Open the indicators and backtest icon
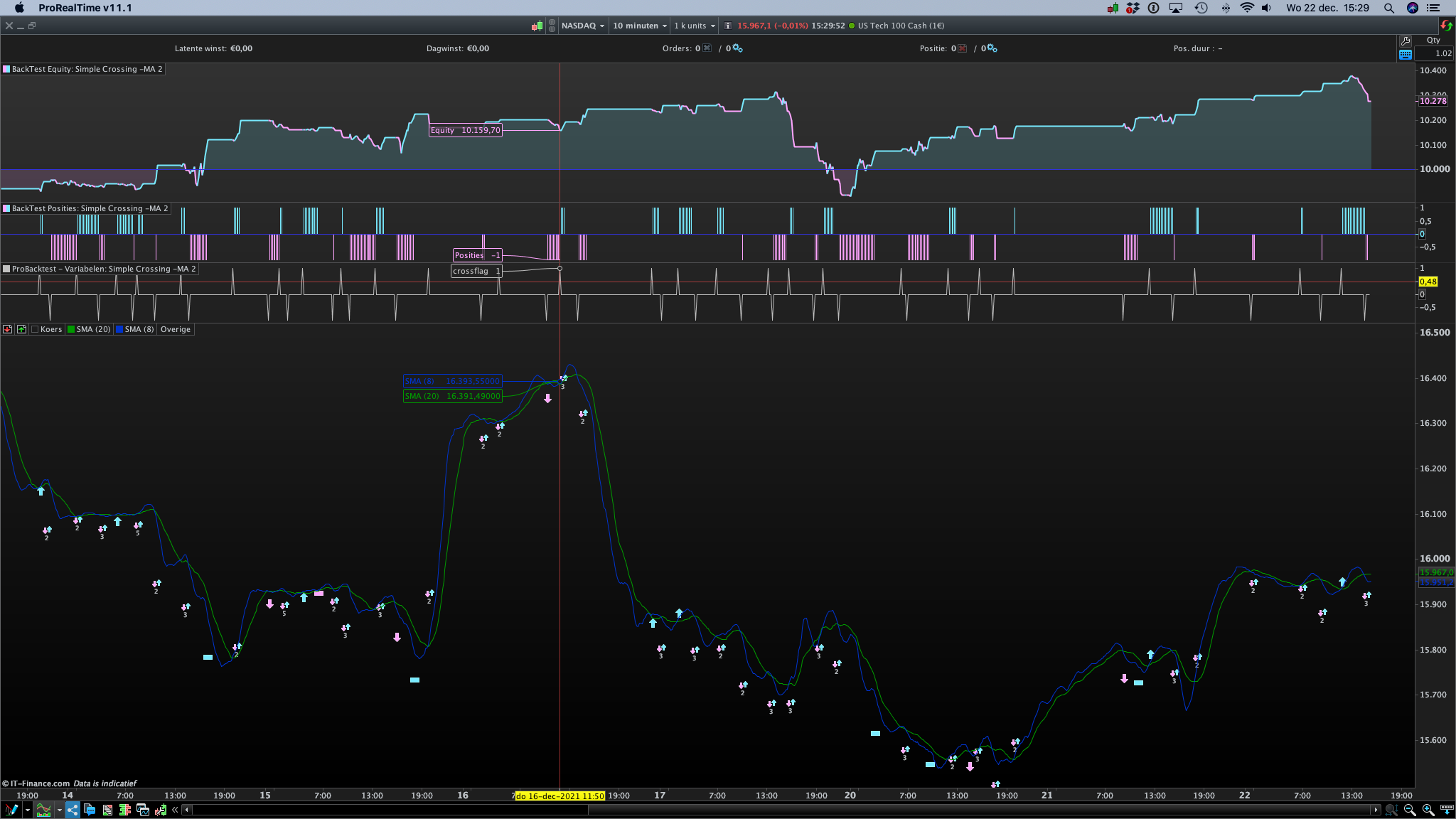The height and width of the screenshot is (819, 1456). tap(43, 810)
